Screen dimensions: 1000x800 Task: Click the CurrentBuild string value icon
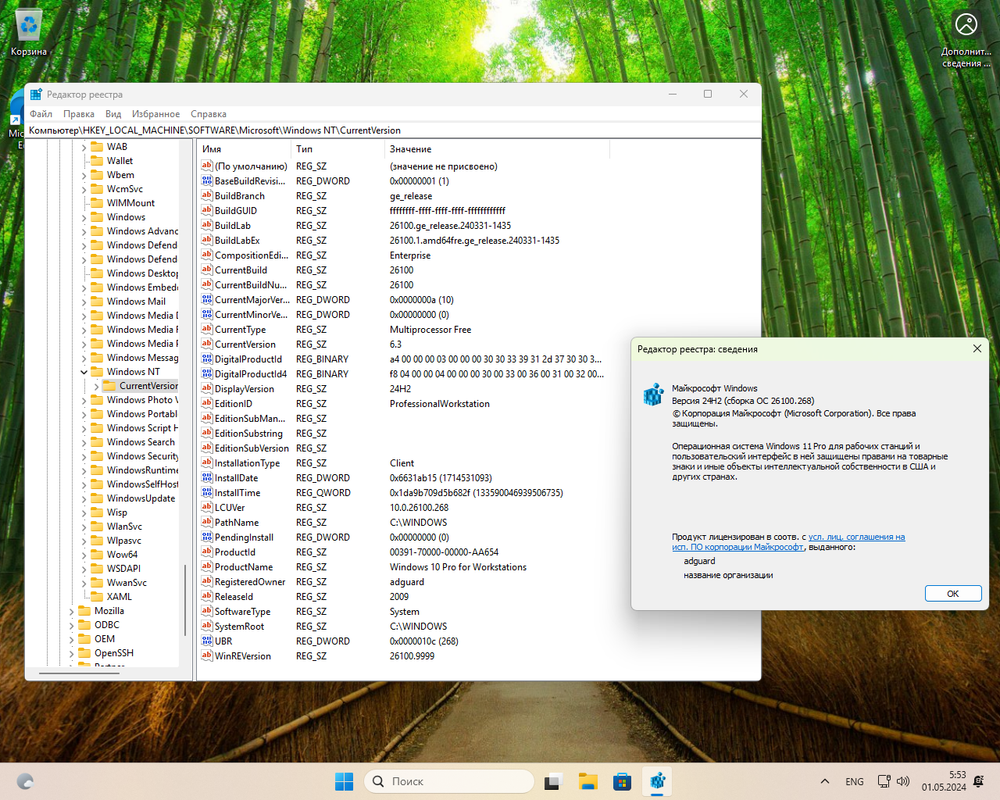pyautogui.click(x=207, y=270)
